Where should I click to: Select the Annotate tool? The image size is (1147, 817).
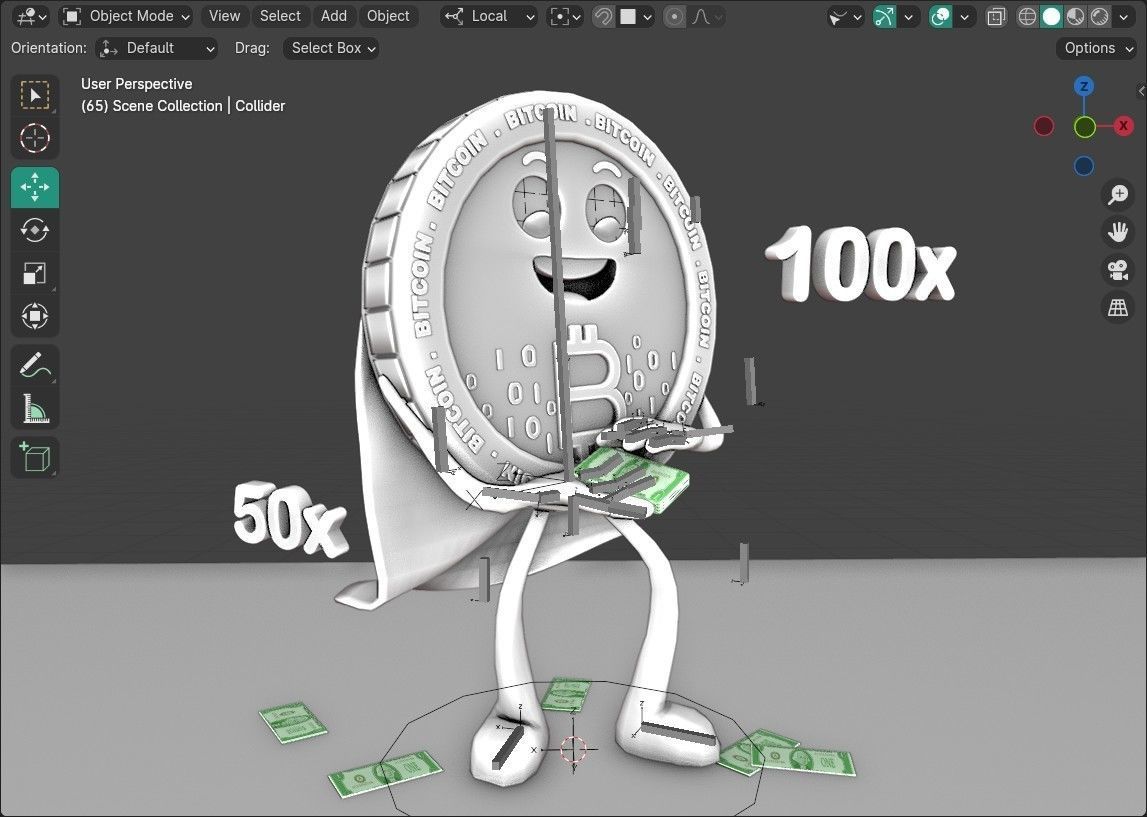click(34, 365)
